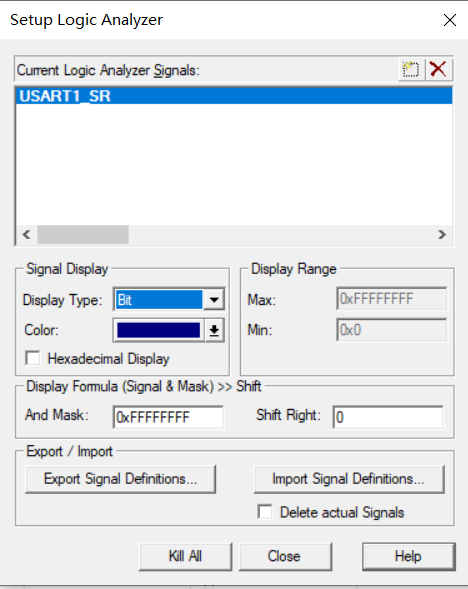Click the horizontal scrollbar thumb
Image resolution: width=468 pixels, height=589 pixels.
pyautogui.click(x=83, y=235)
